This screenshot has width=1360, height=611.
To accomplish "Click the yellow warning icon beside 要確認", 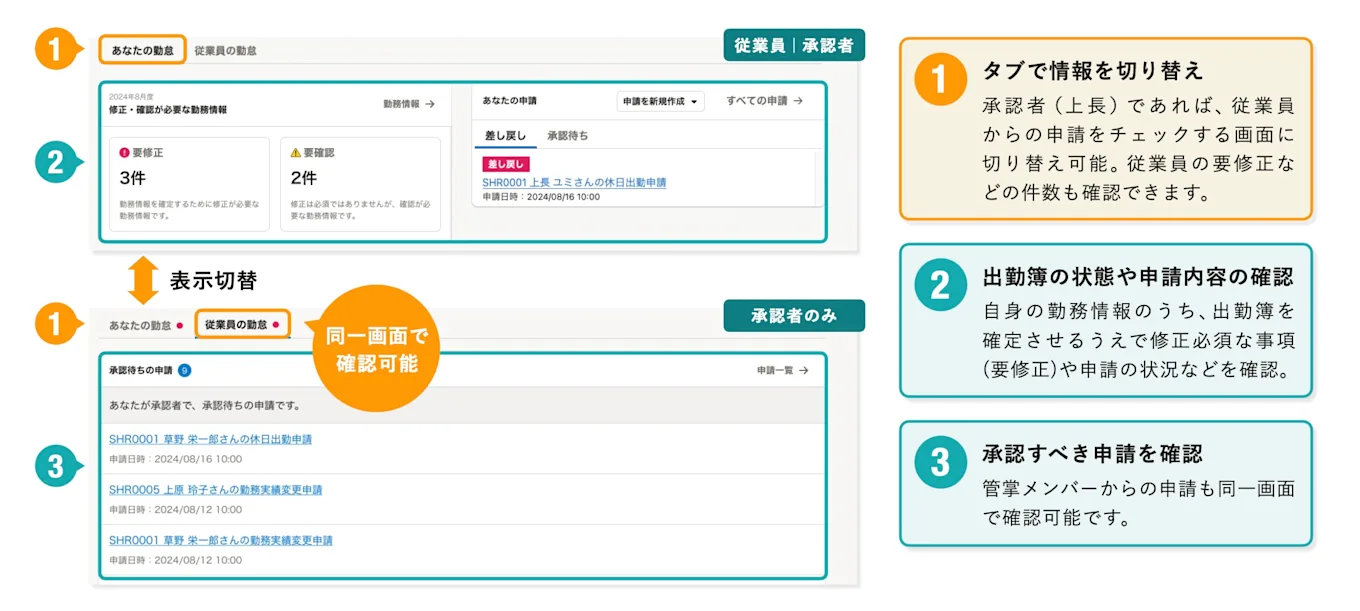I will (295, 153).
